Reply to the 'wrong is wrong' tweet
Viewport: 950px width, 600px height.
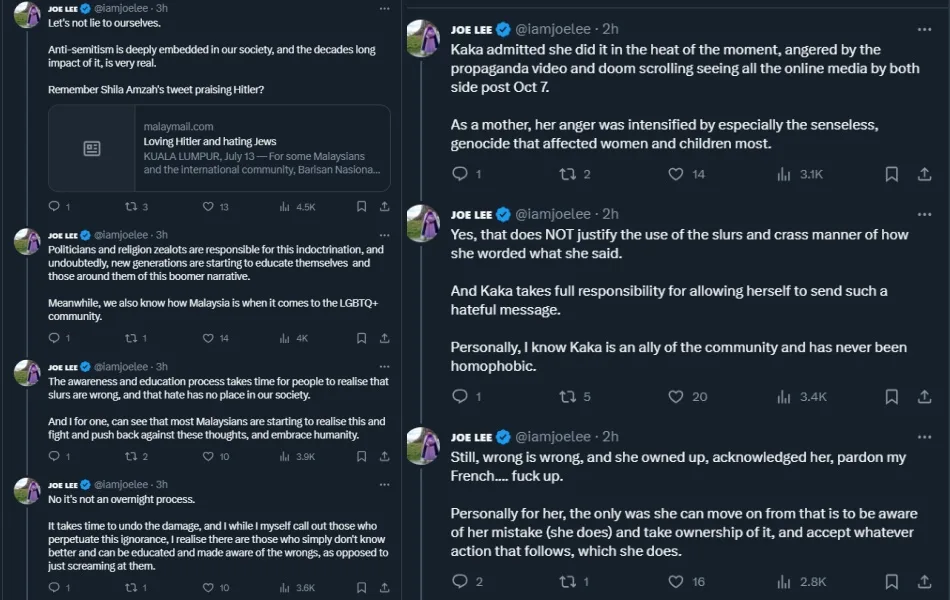click(x=460, y=581)
